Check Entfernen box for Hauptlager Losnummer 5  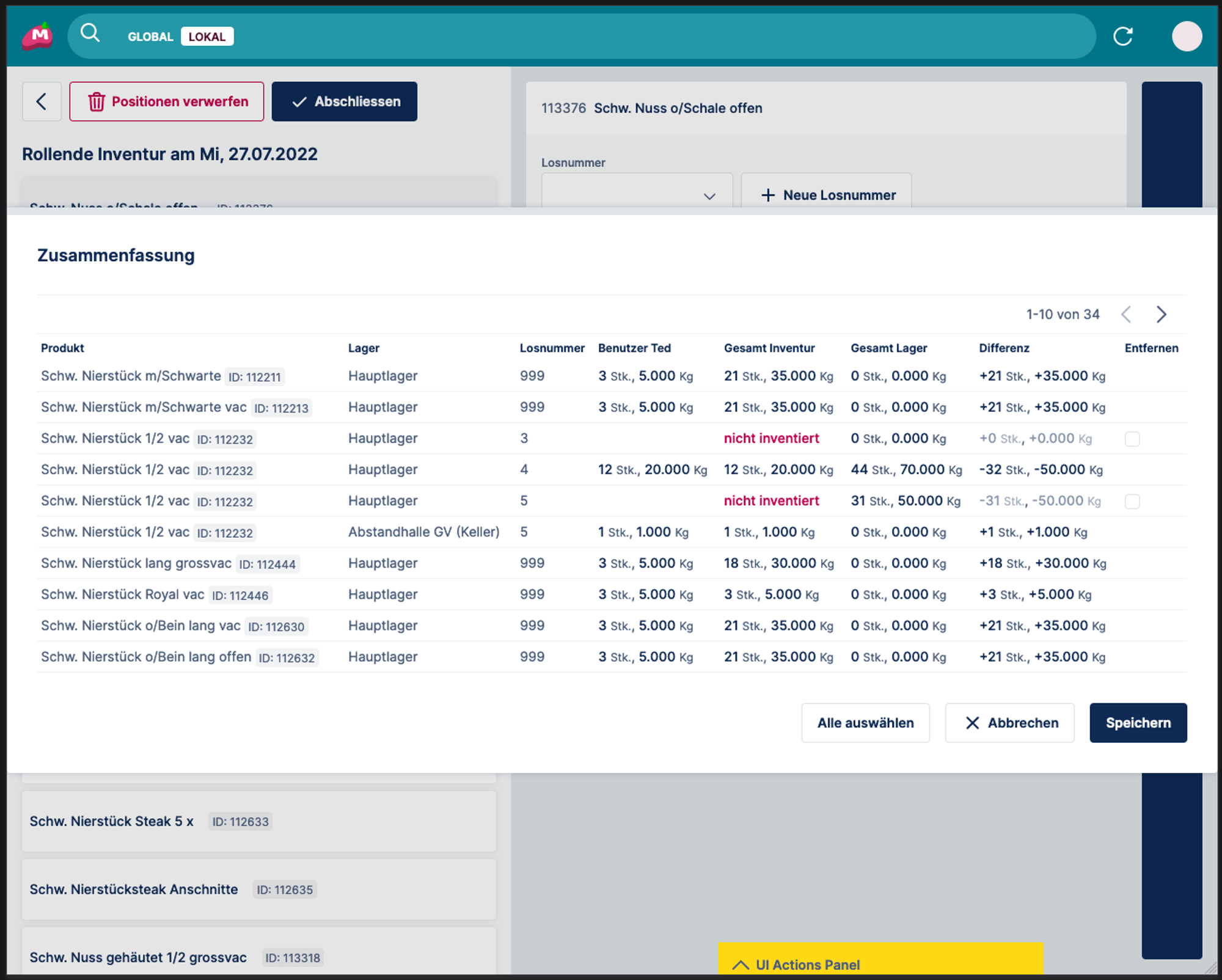tap(1132, 502)
